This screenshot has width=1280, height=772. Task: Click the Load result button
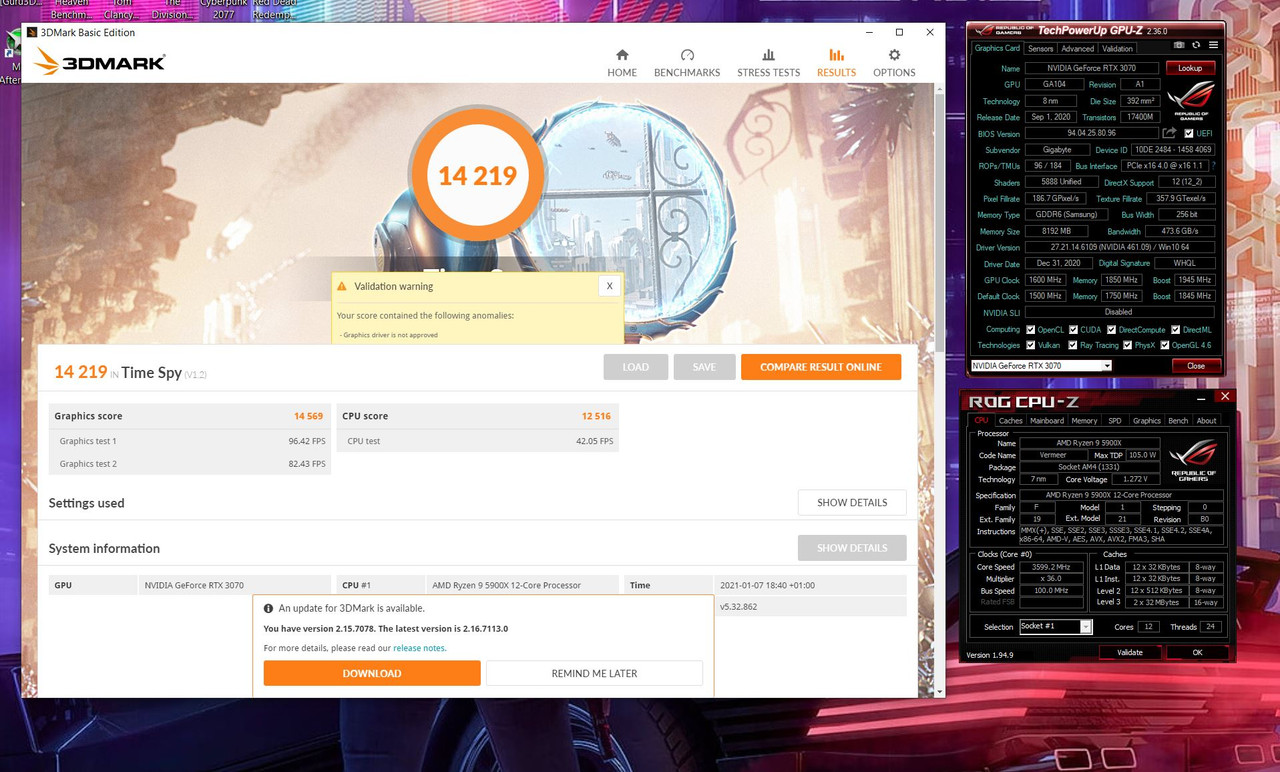[635, 367]
